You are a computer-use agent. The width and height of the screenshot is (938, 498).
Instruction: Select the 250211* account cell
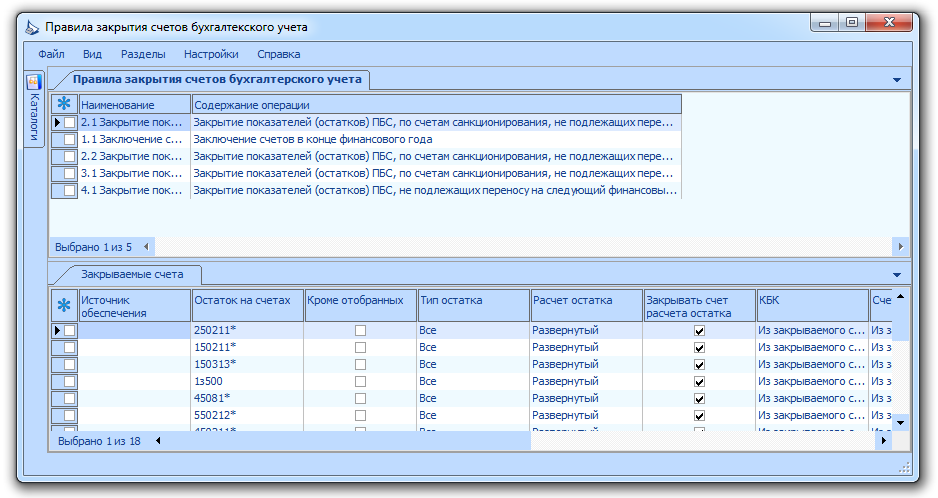click(x=248, y=330)
